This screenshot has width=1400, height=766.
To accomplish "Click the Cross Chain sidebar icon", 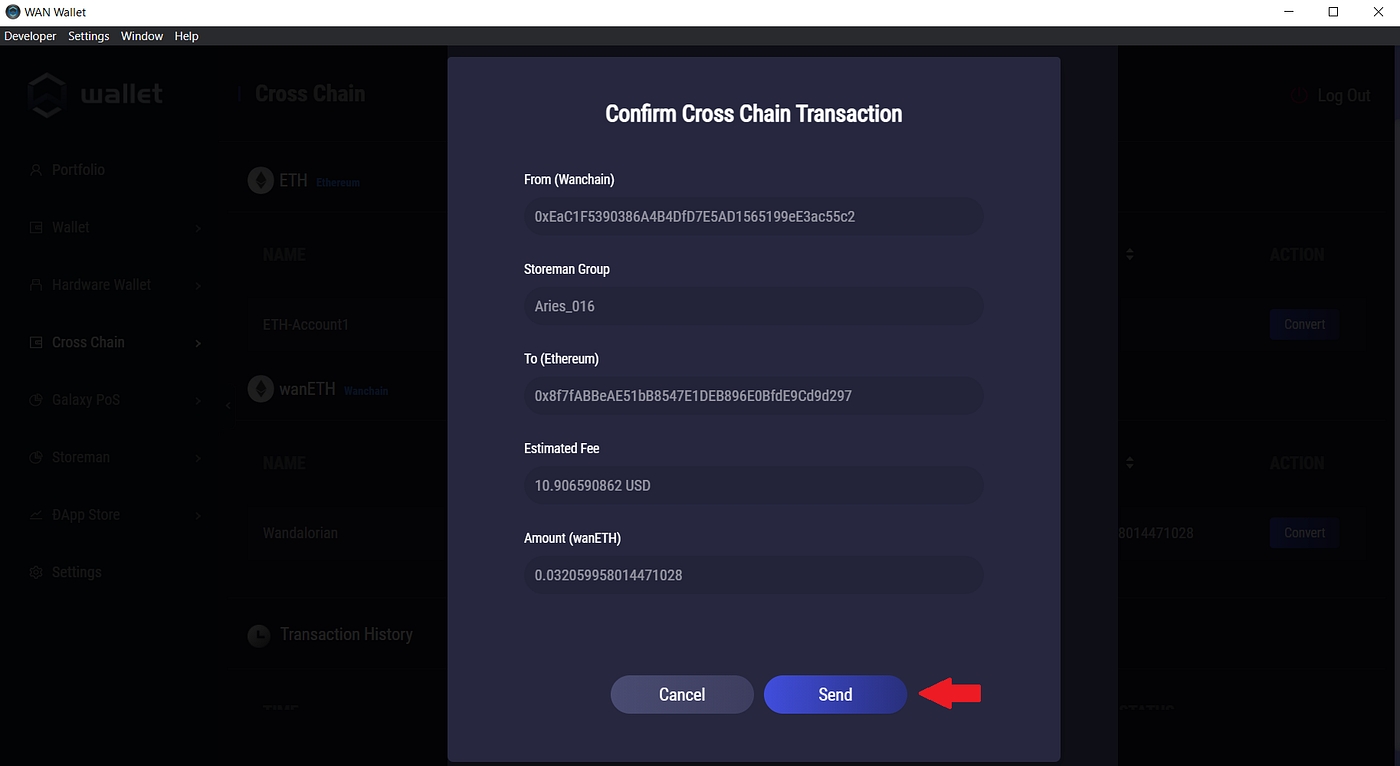I will point(36,342).
